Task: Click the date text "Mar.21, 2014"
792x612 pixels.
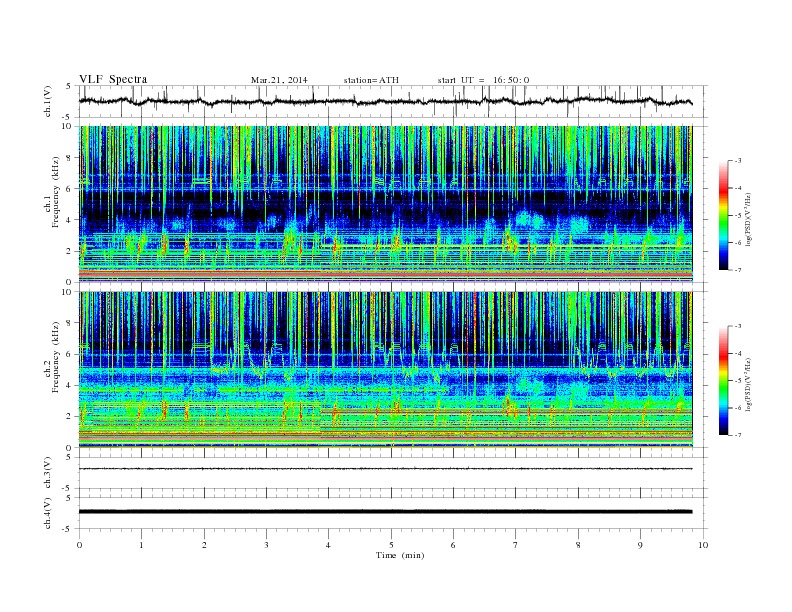Action: coord(279,80)
